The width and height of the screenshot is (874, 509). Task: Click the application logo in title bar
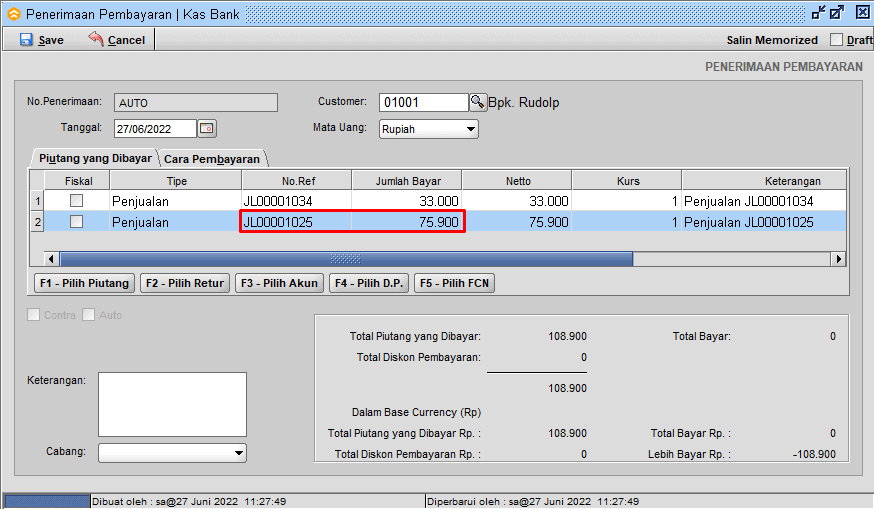[x=13, y=14]
